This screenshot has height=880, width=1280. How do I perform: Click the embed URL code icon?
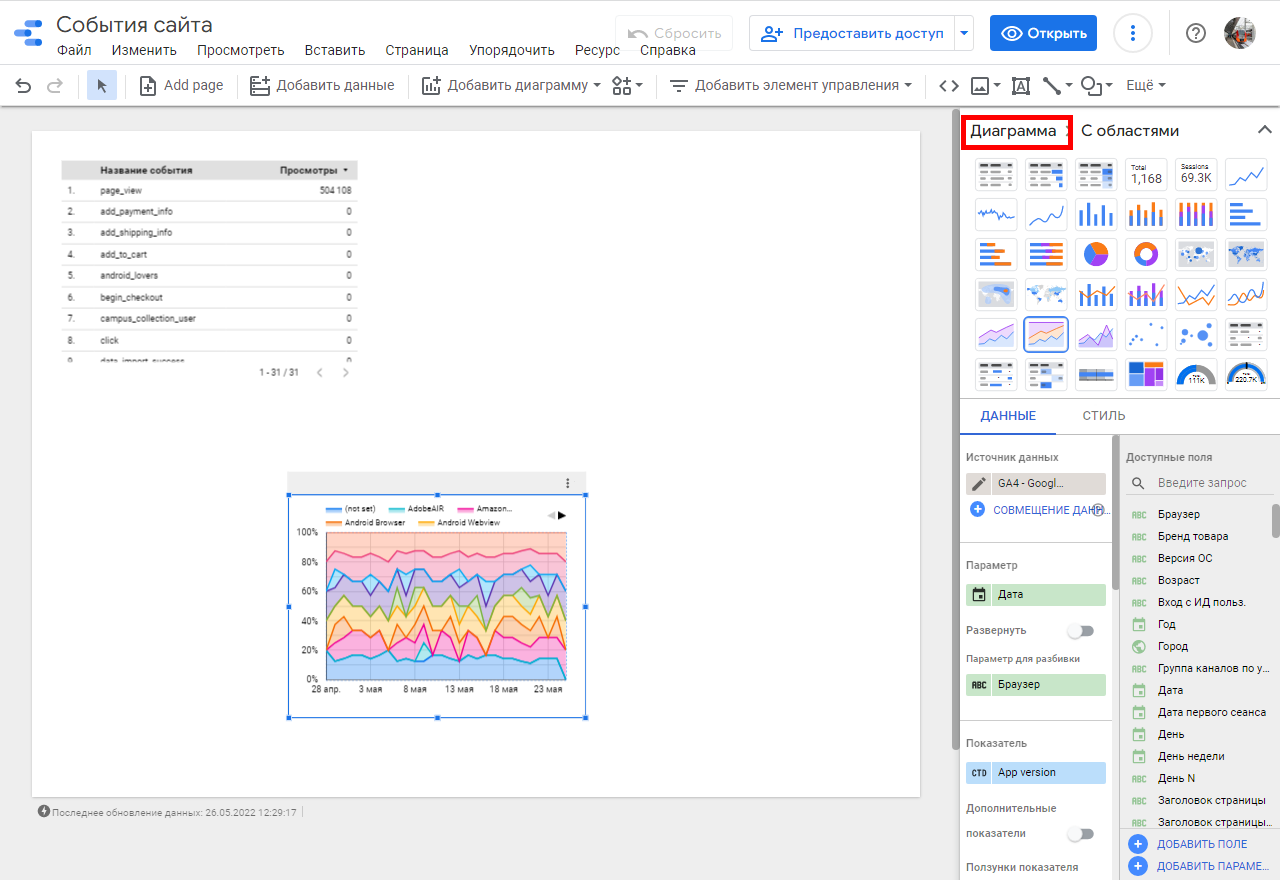(x=949, y=86)
